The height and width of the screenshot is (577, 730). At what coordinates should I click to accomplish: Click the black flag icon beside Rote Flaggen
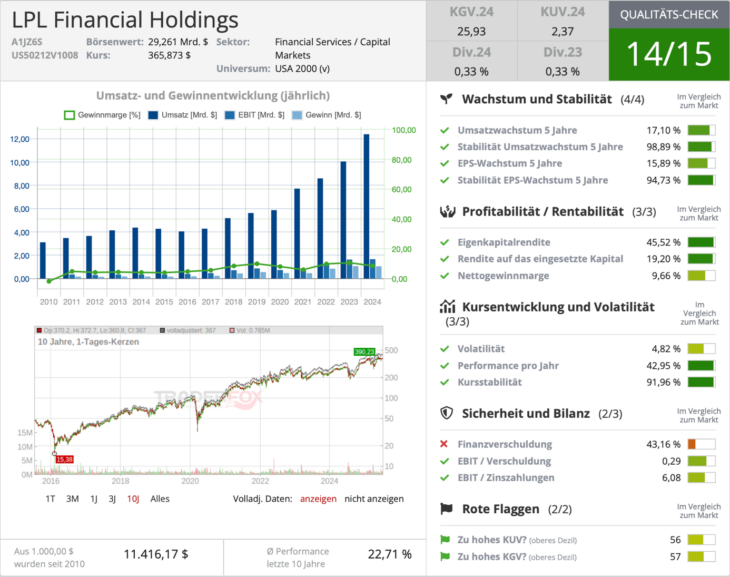446,509
